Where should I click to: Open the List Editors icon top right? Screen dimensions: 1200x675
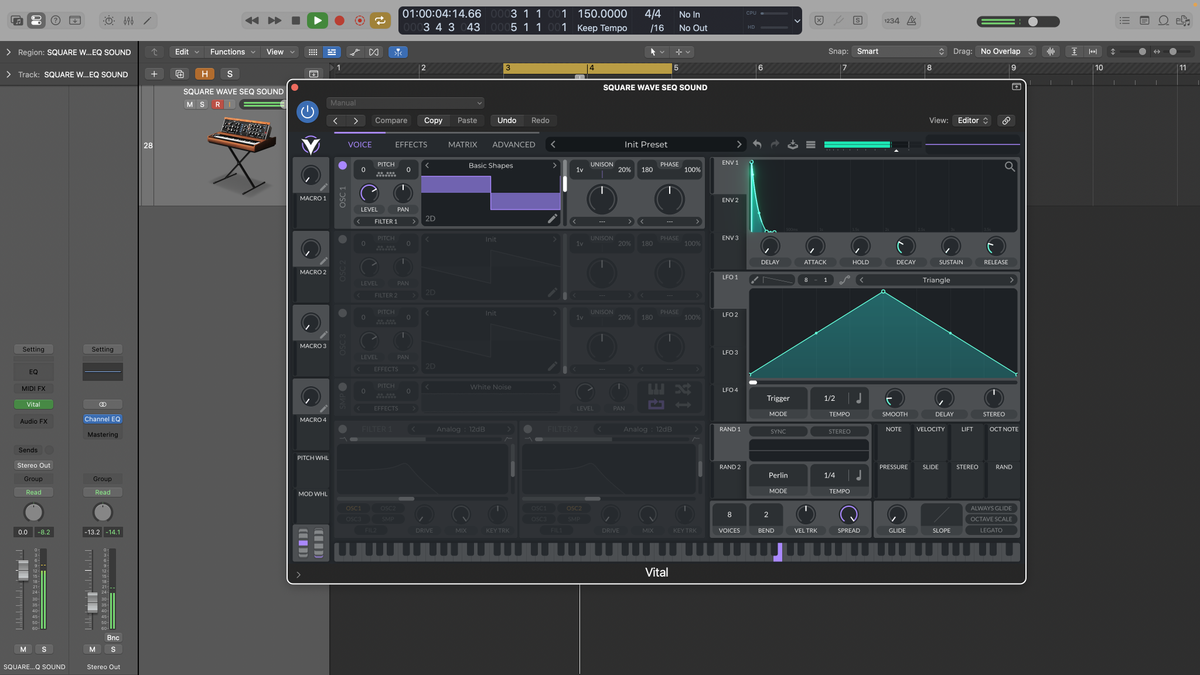(1124, 21)
